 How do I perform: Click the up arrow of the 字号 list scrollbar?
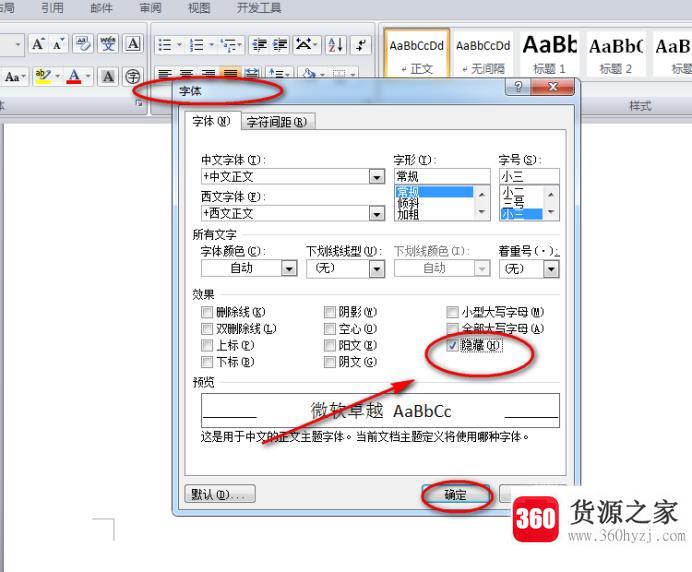pos(550,194)
